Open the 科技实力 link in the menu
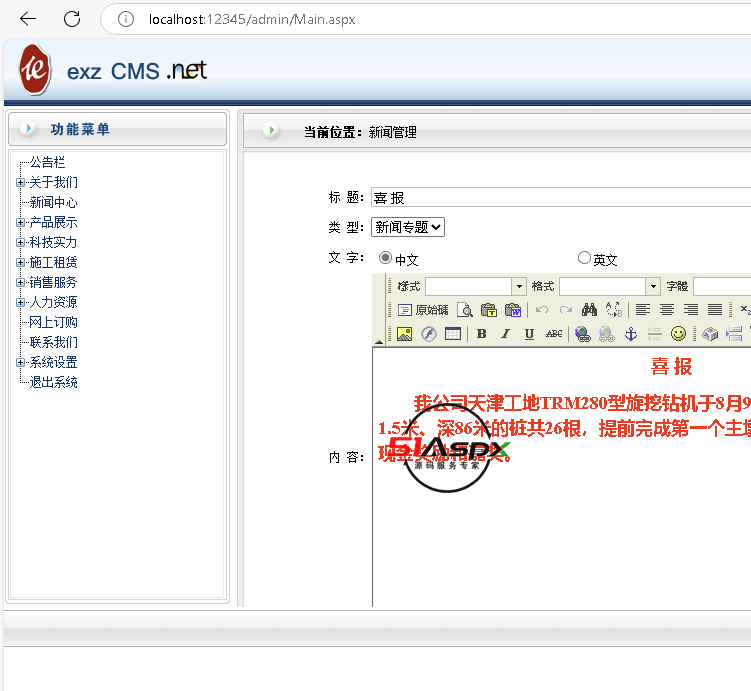This screenshot has height=691, width=751. [53, 242]
